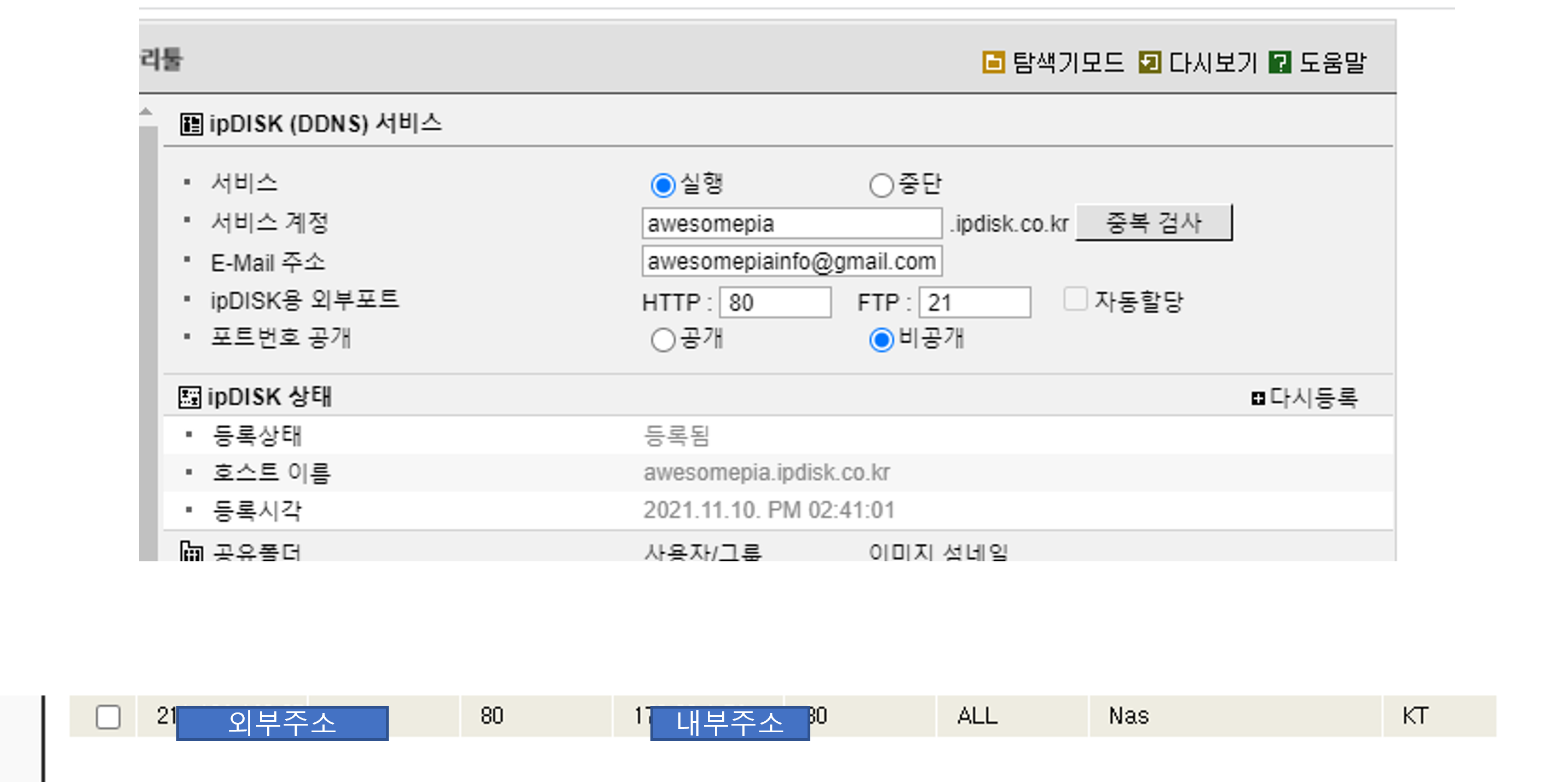Select the 실행 service radio button
The width and height of the screenshot is (1568, 782).
(663, 185)
